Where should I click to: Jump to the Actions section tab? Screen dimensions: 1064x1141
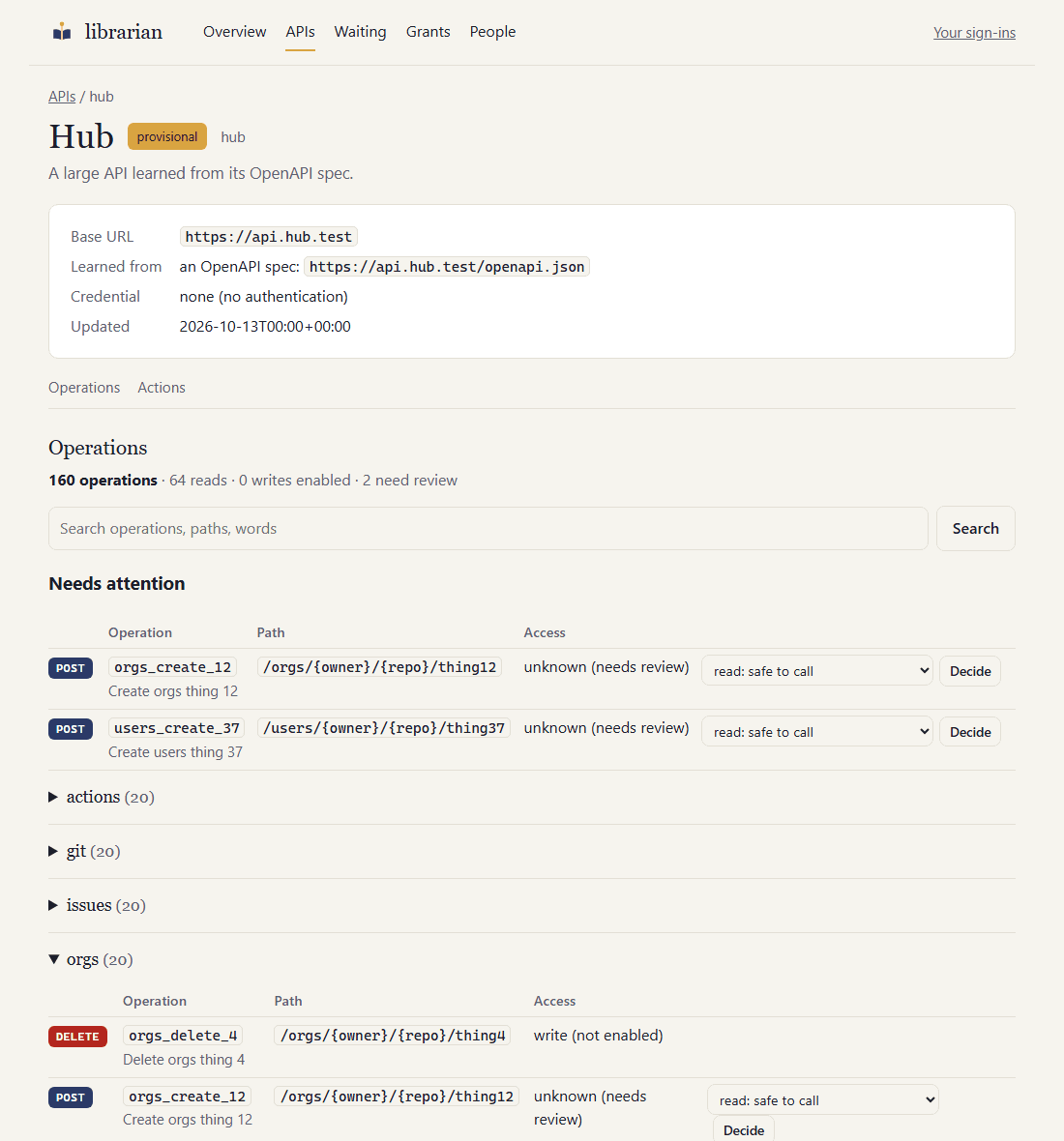162,388
